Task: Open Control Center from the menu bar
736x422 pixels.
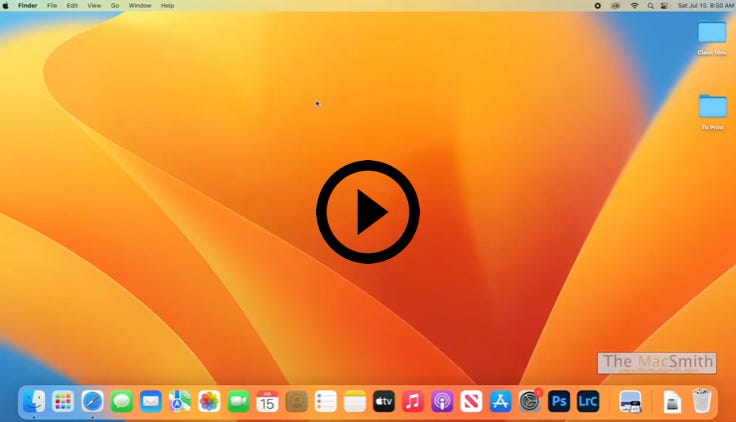Action: tap(665, 6)
